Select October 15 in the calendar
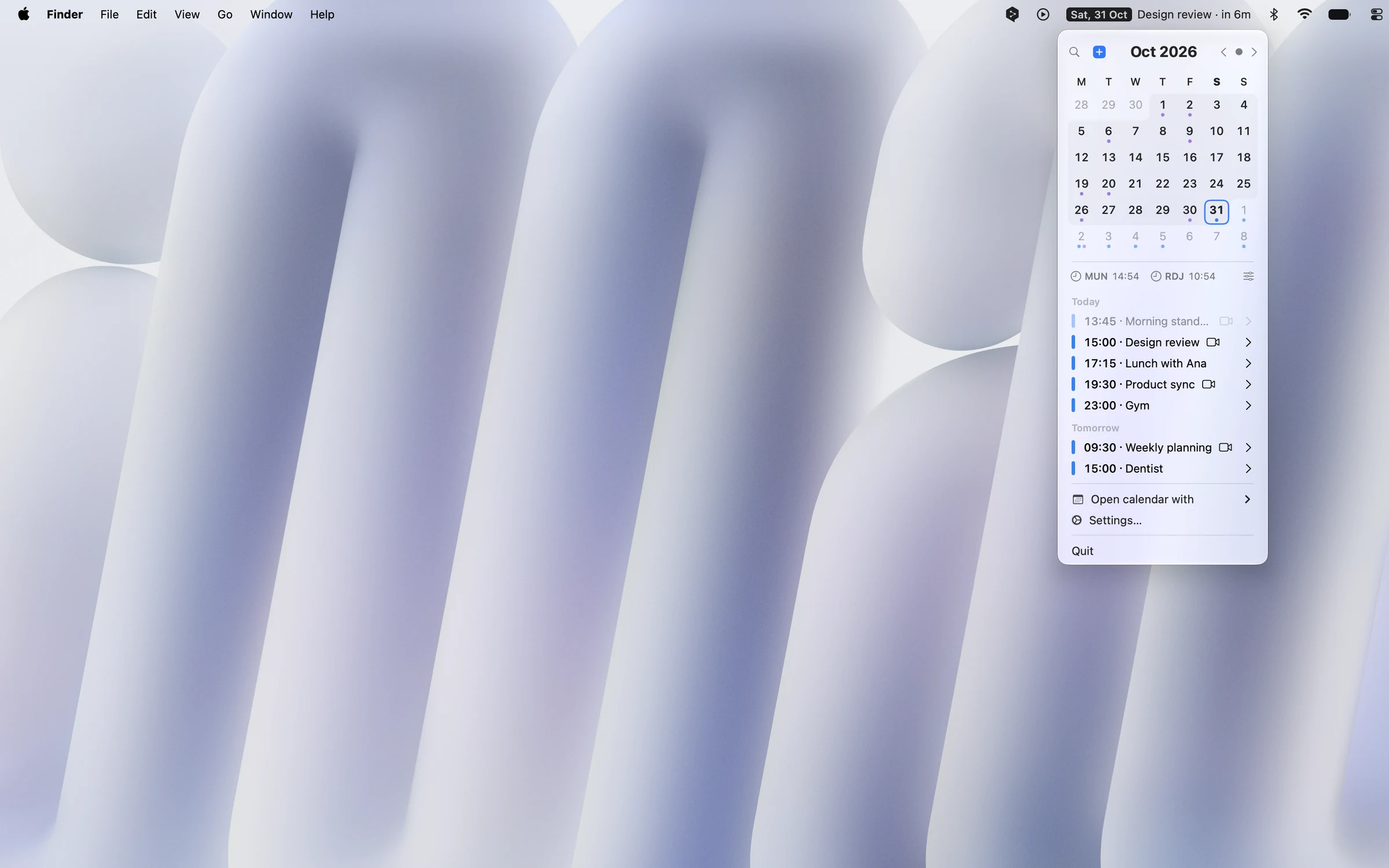The image size is (1389, 868). [x=1162, y=157]
